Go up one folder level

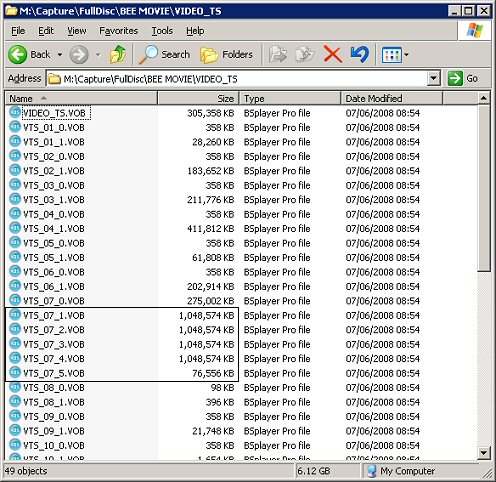point(118,54)
